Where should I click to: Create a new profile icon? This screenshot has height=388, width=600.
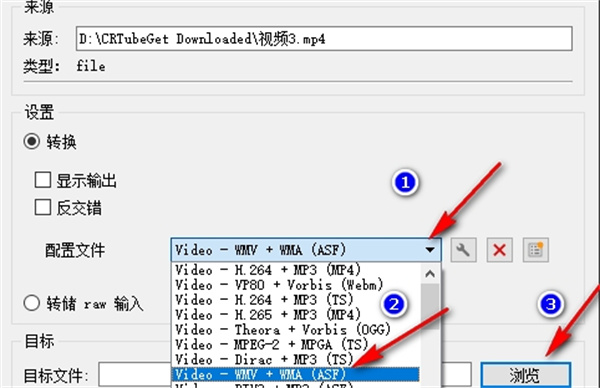(536, 250)
